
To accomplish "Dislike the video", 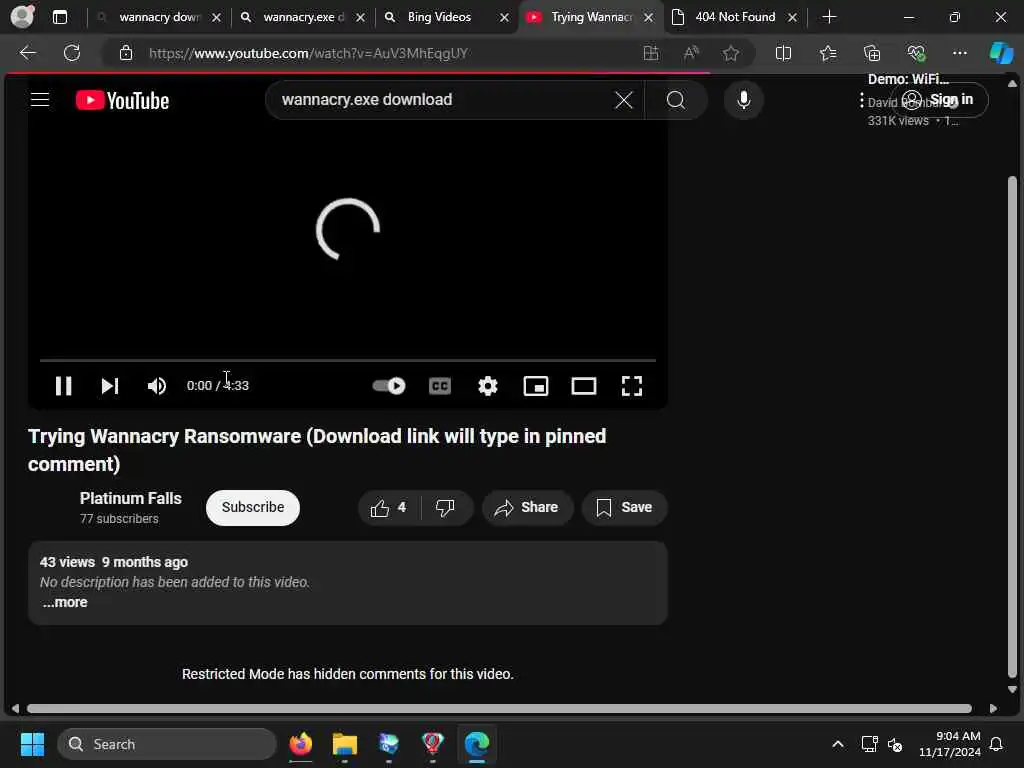I will [446, 507].
